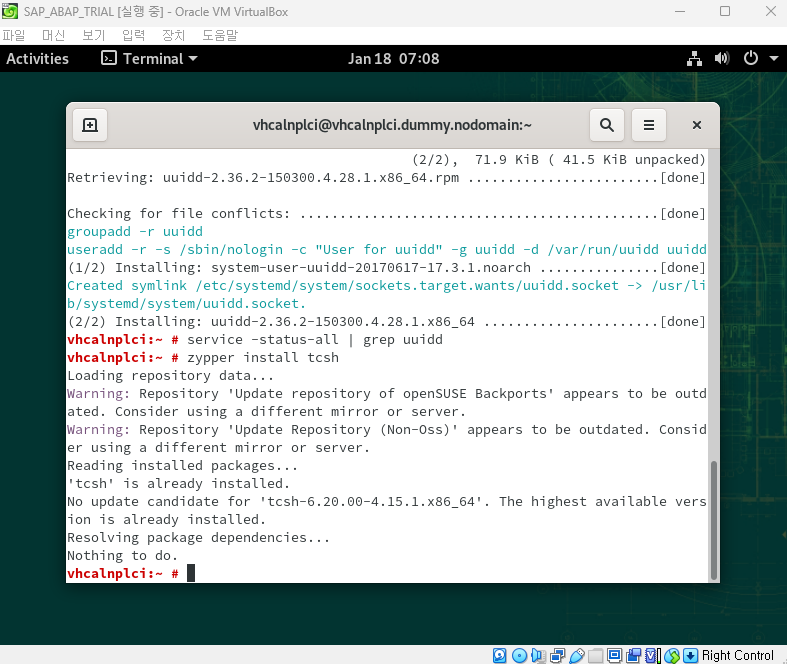Minimize the VirtualBox window
The height and width of the screenshot is (664, 787).
(680, 11)
